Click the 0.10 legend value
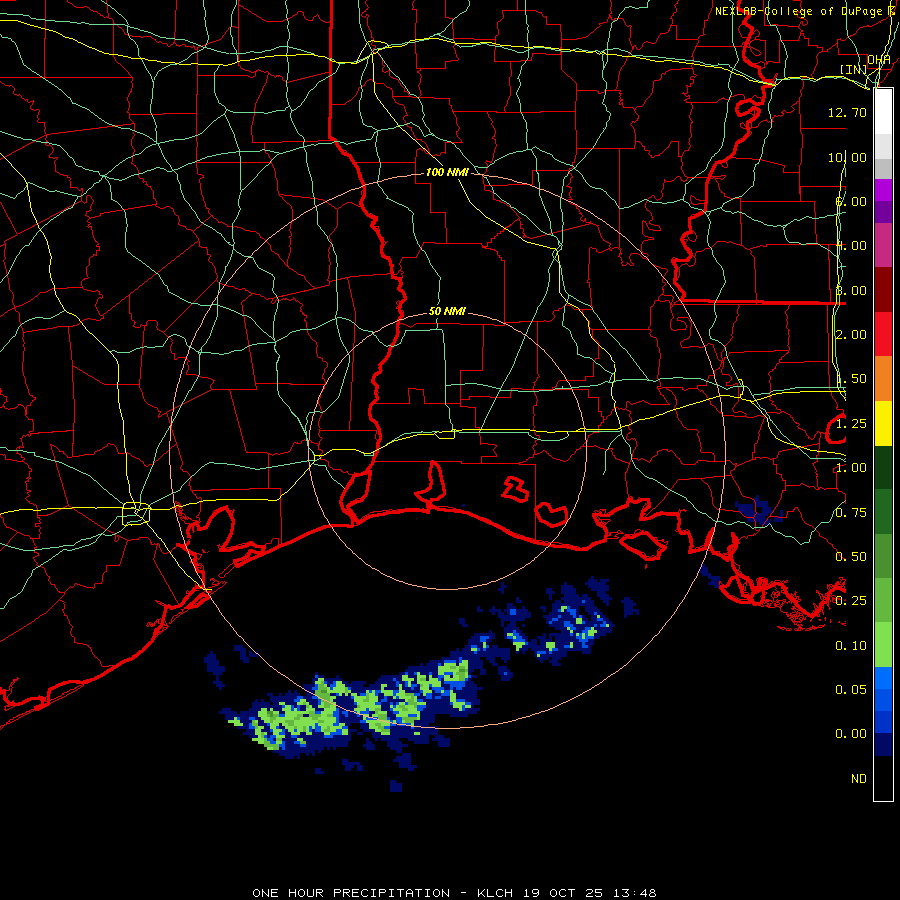 [x=851, y=646]
